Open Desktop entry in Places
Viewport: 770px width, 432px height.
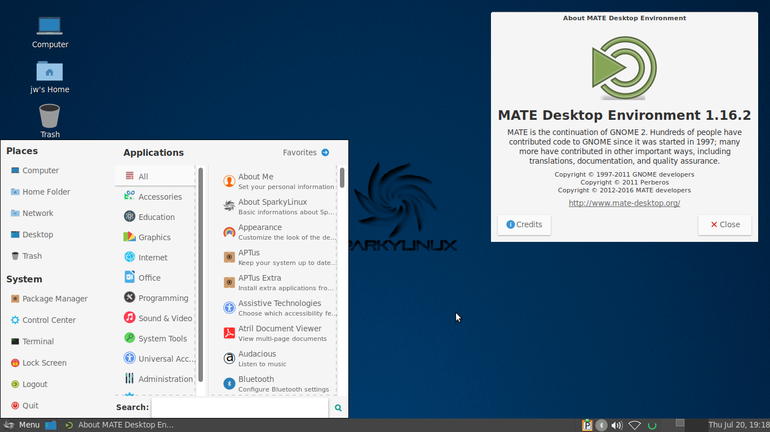click(x=32, y=234)
